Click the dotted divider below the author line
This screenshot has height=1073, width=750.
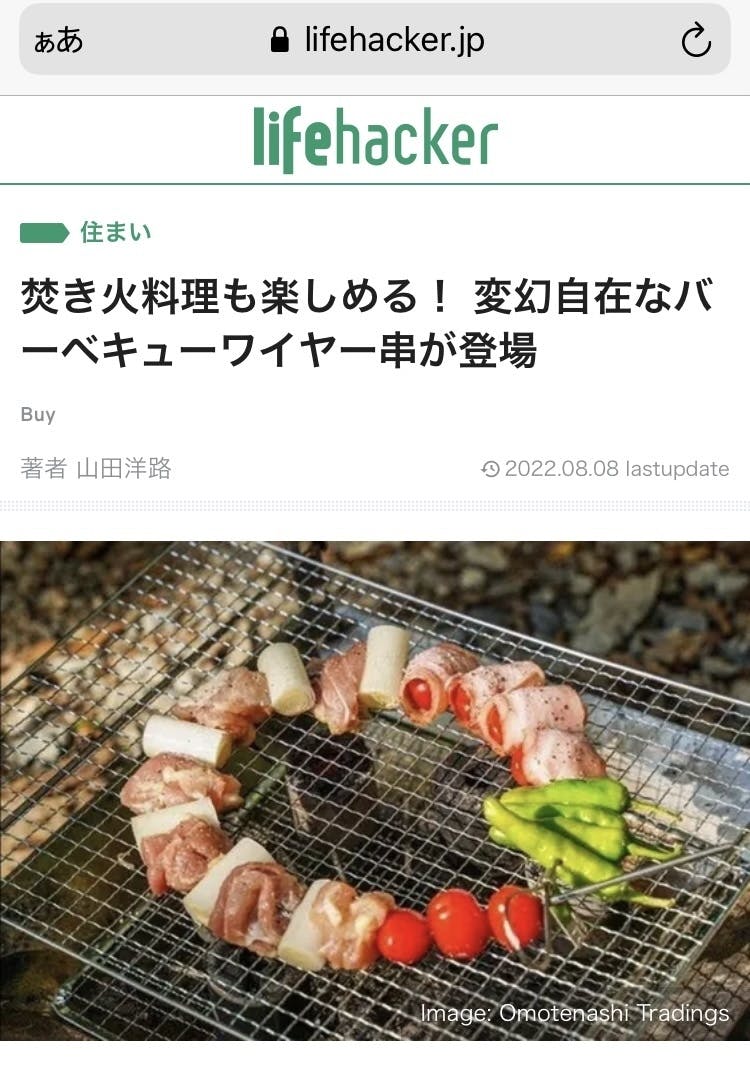[x=375, y=506]
